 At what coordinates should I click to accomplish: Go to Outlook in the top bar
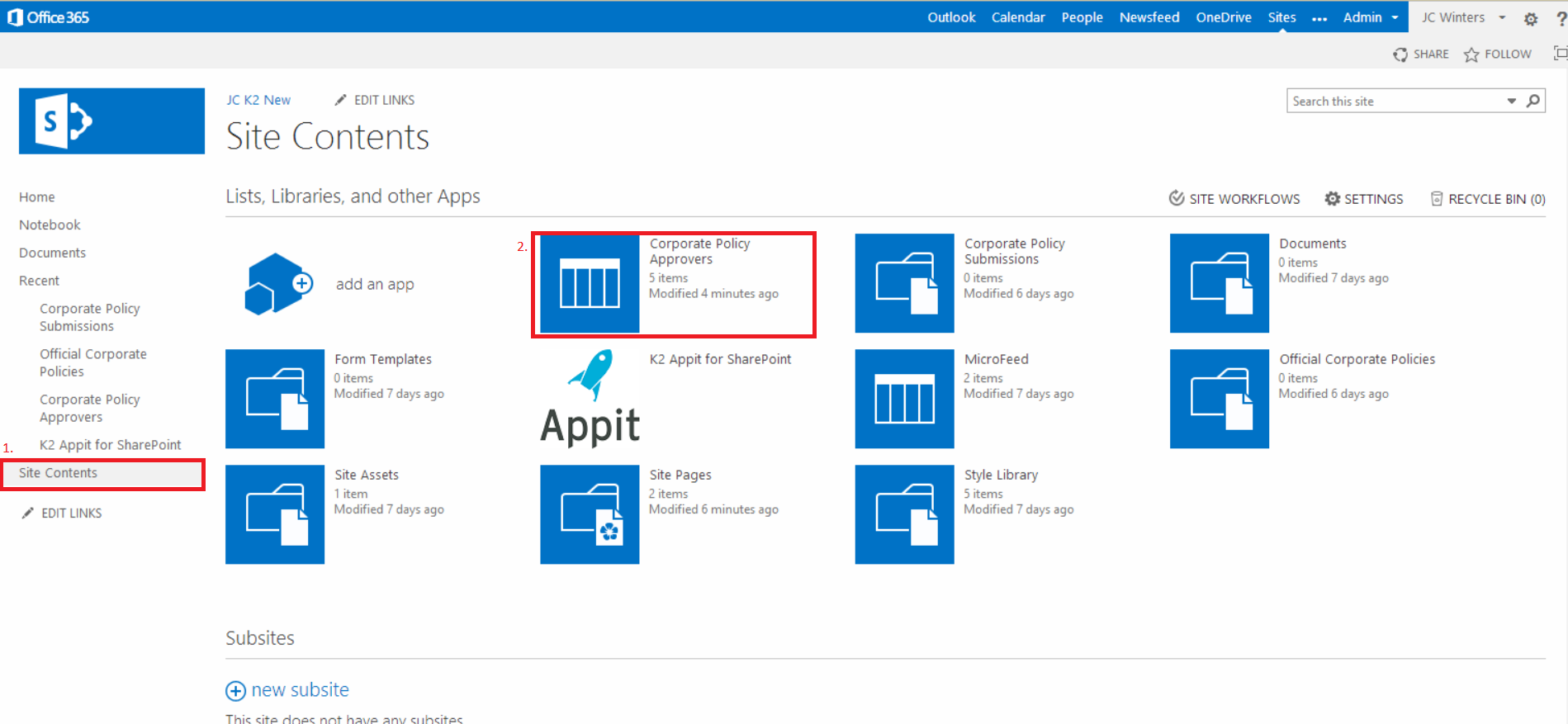[951, 17]
